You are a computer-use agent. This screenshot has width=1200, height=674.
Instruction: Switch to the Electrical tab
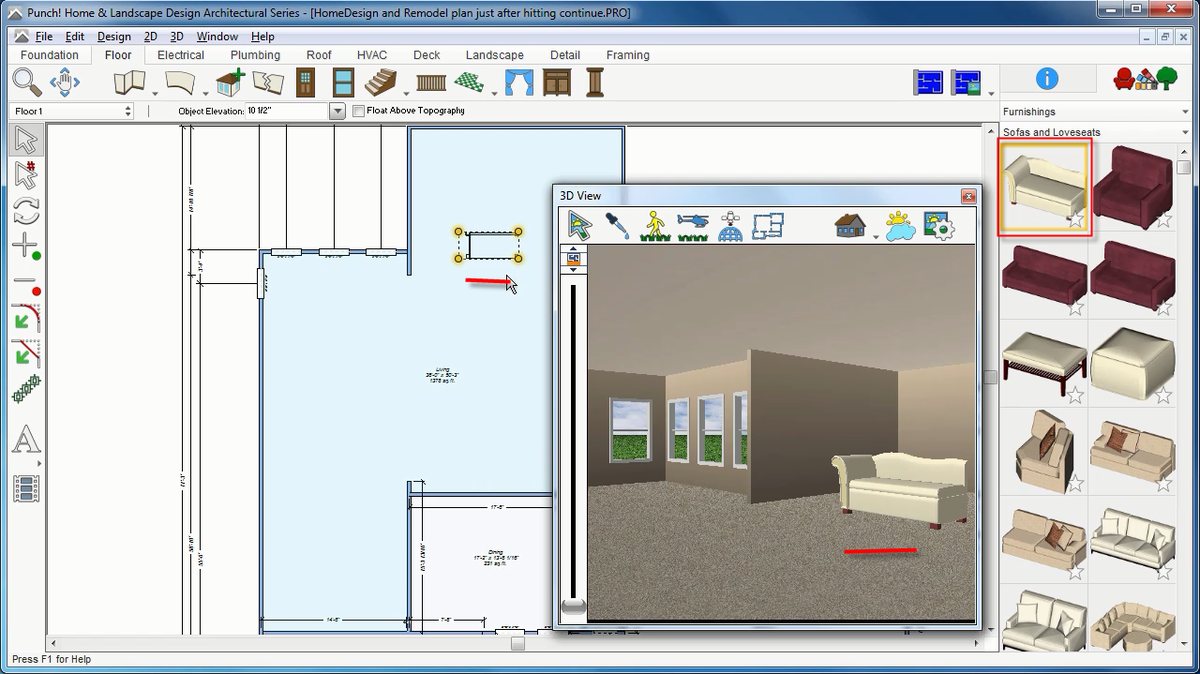[181, 55]
